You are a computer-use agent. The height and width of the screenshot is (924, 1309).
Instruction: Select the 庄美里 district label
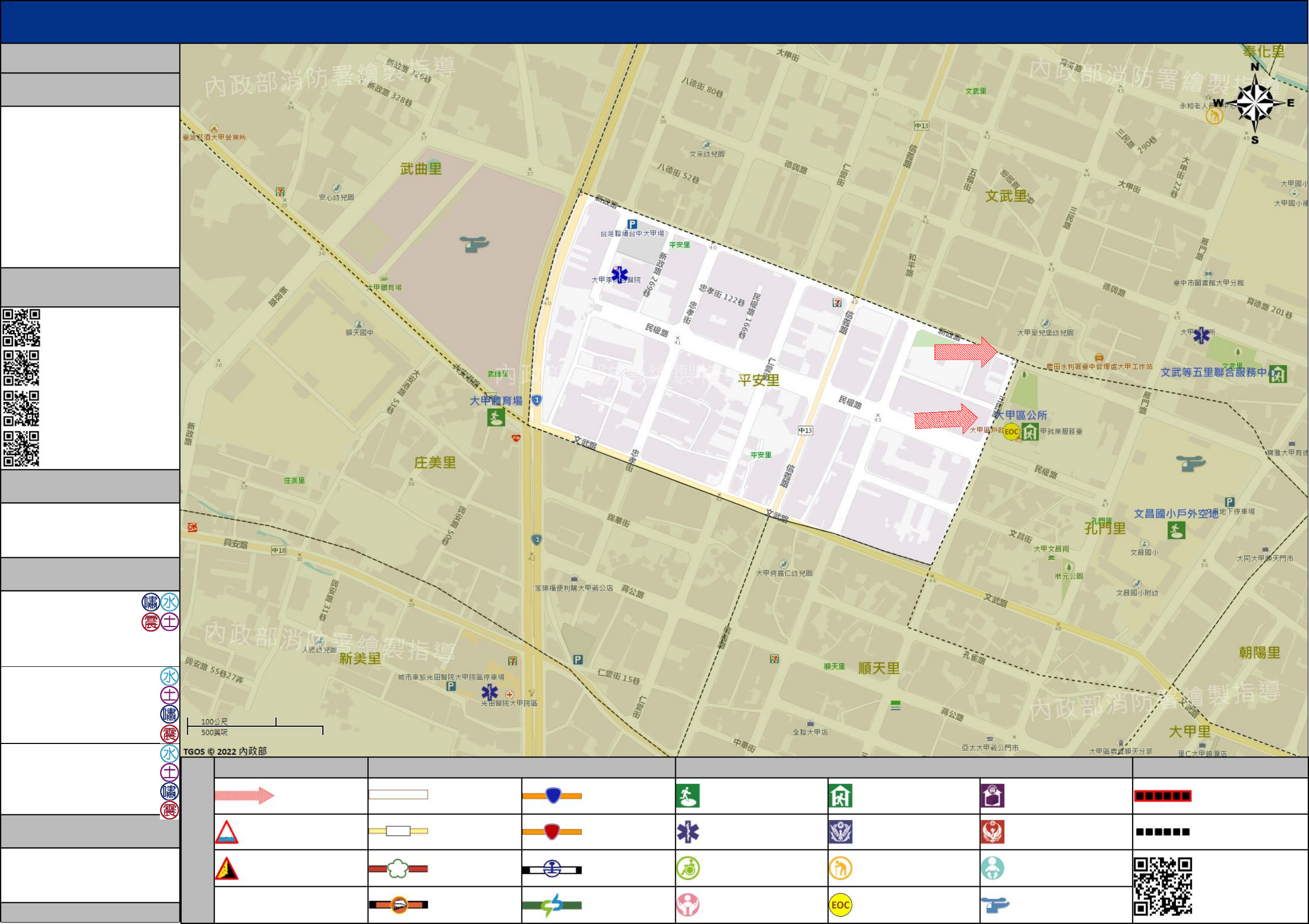click(435, 463)
